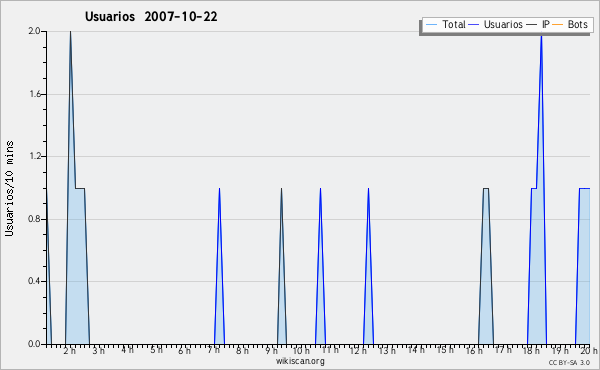Click the '18 h' x-axis label
The width and height of the screenshot is (600, 370).
532,350
